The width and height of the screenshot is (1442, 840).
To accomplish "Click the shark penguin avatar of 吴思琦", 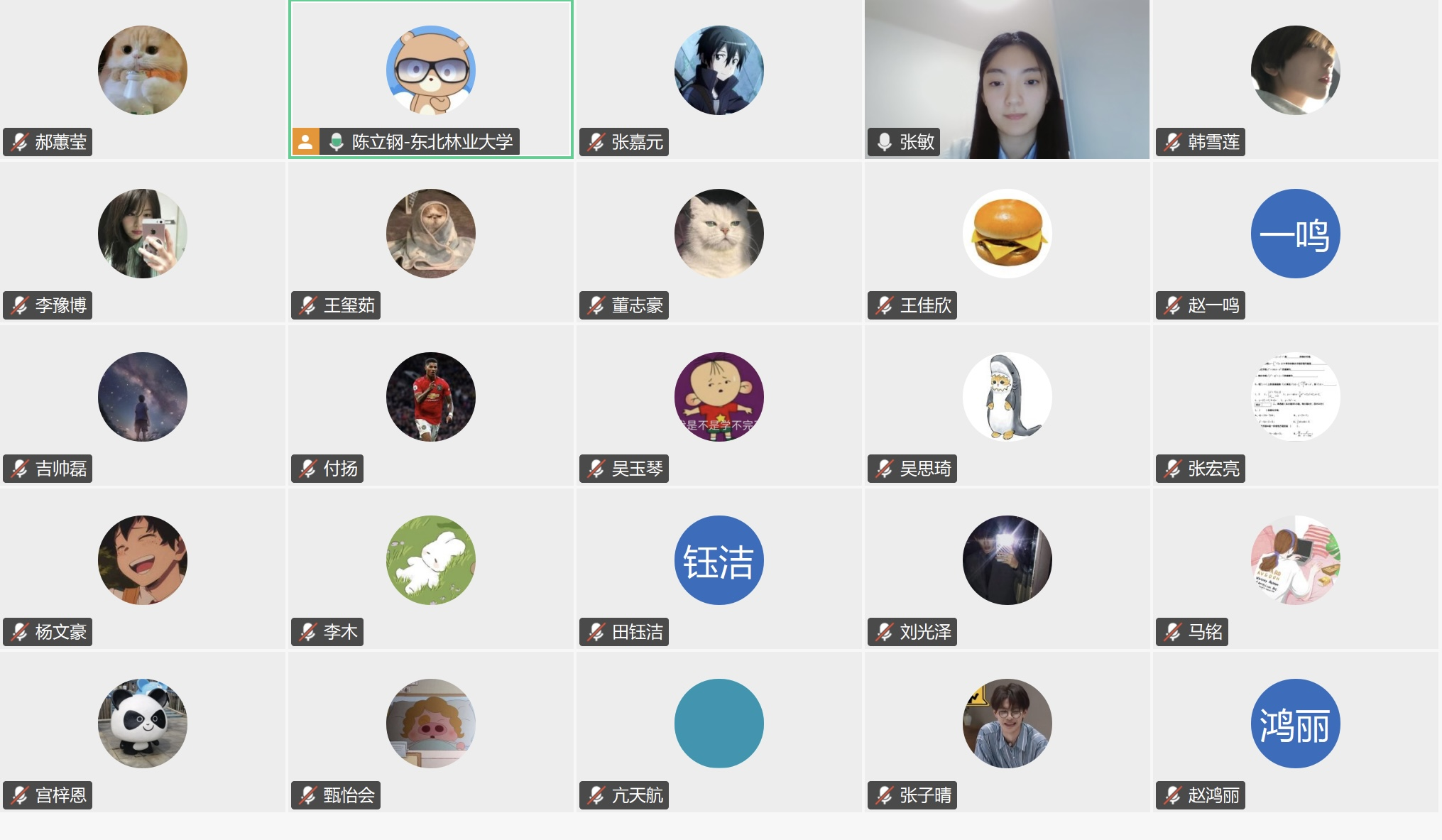I will [x=1007, y=397].
